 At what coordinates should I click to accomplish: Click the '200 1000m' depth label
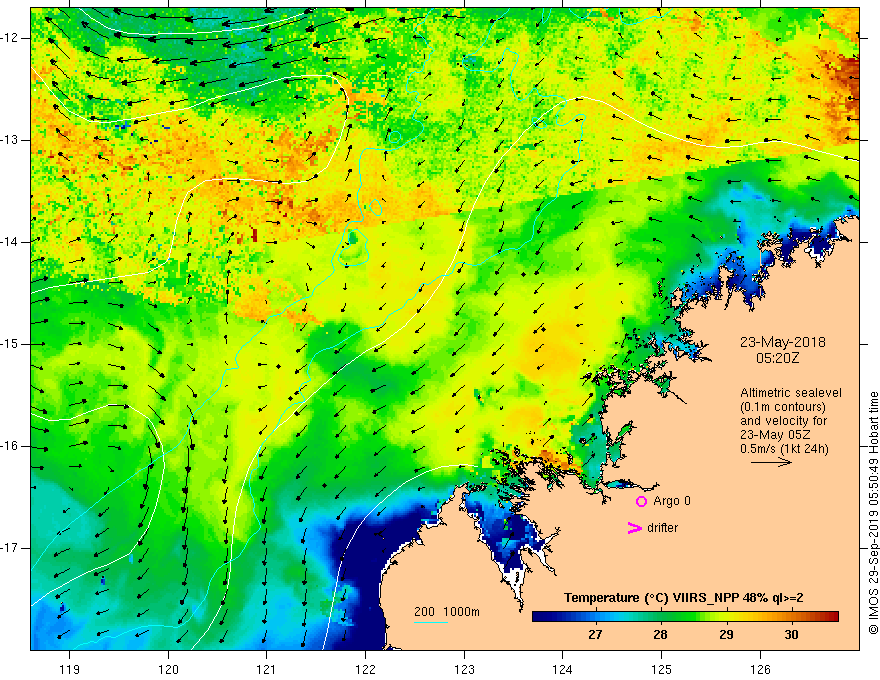(447, 612)
